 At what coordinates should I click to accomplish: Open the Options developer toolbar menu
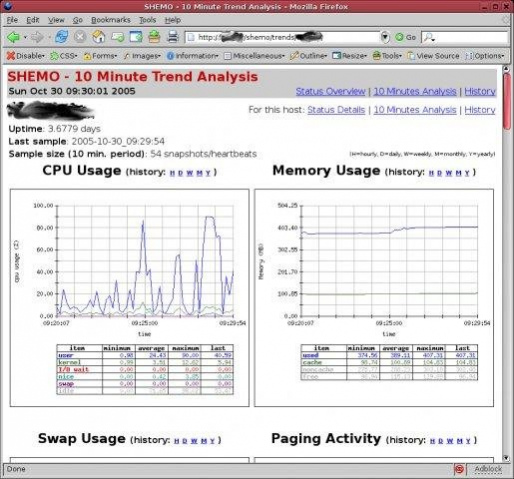tap(485, 56)
